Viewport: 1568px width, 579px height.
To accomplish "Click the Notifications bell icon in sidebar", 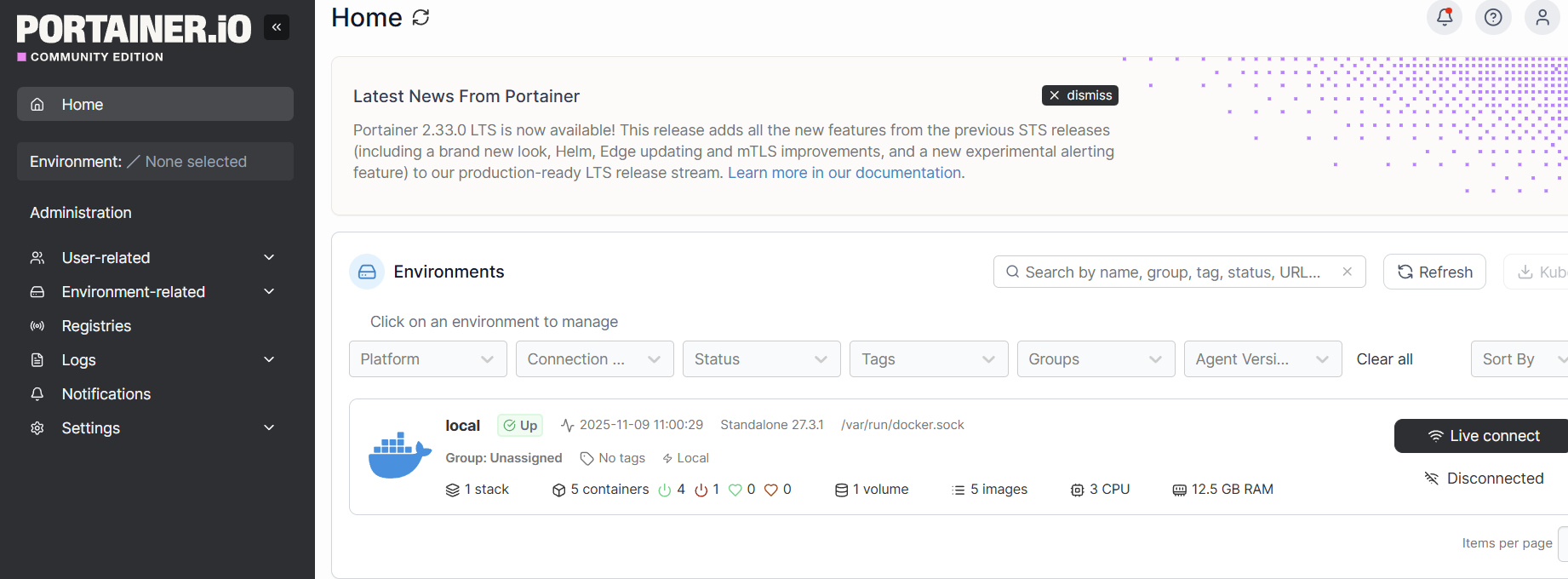I will (37, 393).
